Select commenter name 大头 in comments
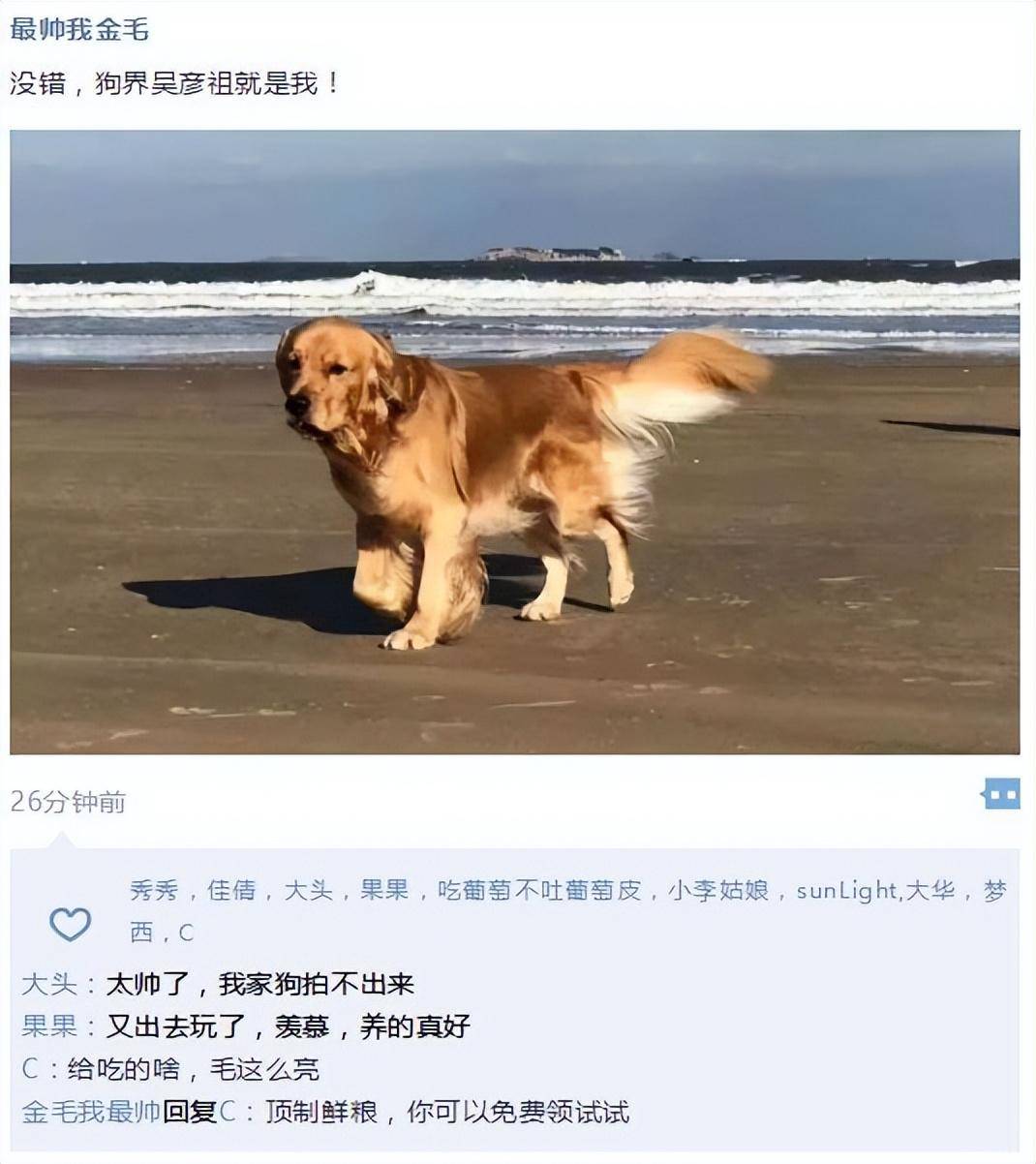The image size is (1036, 1164). coord(49,984)
